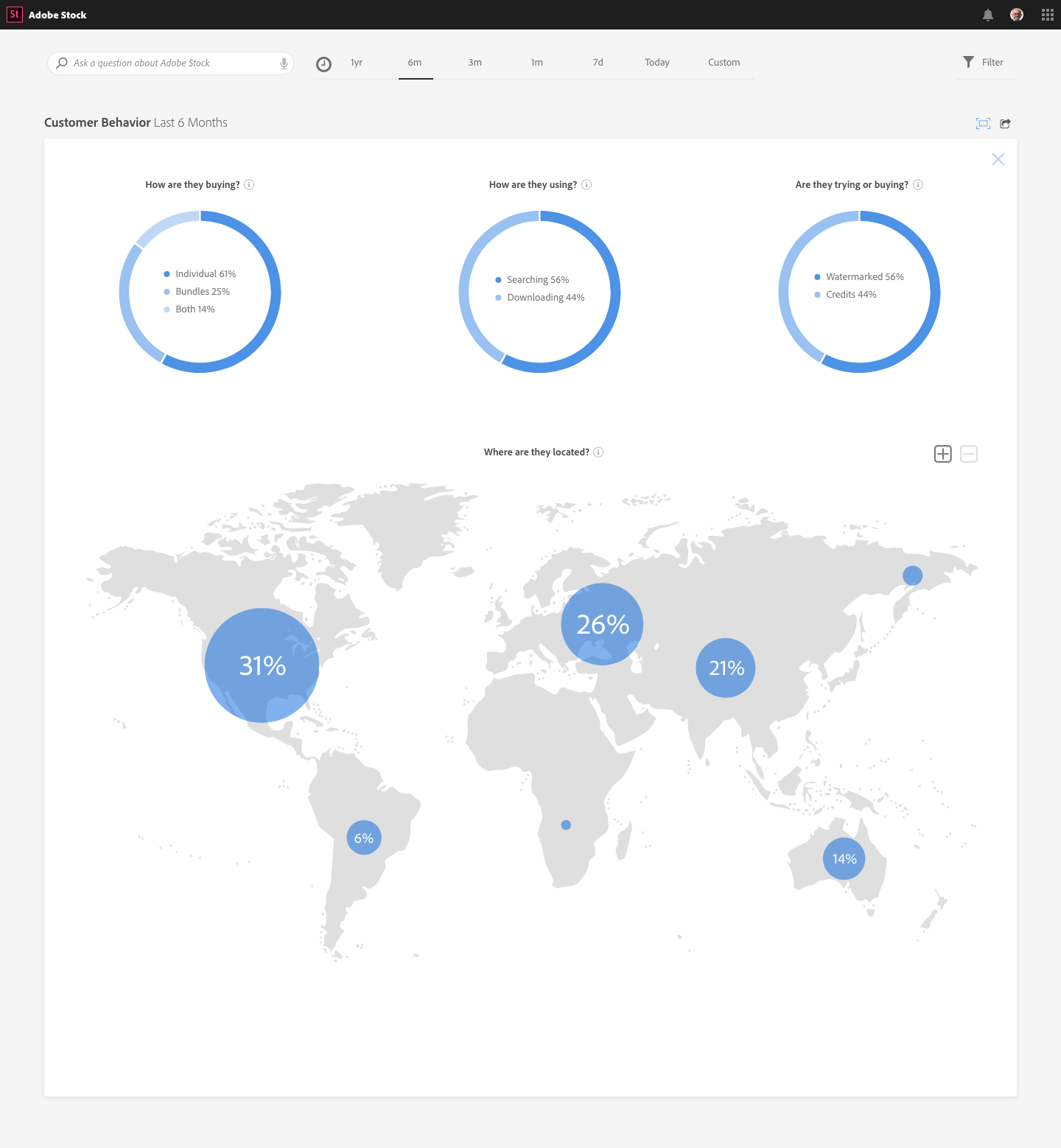Open the user profile avatar

[1017, 15]
